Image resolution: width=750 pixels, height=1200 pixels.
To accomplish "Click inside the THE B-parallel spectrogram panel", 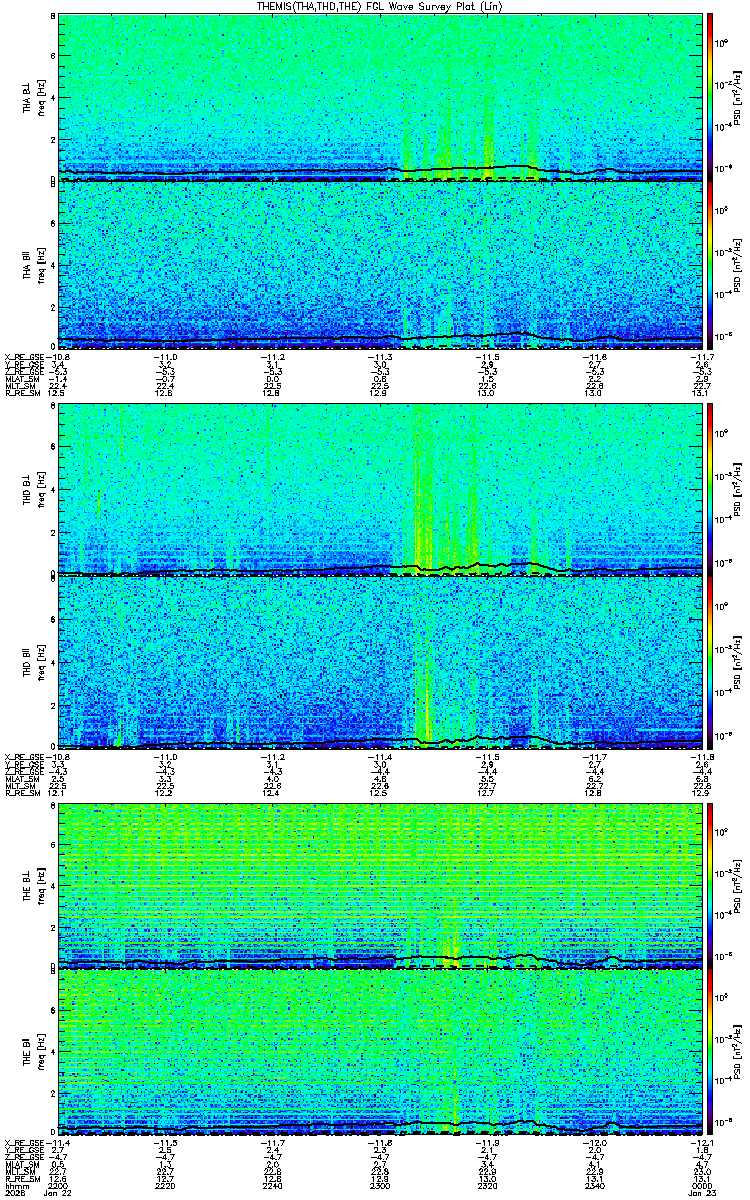I will pos(381,1052).
